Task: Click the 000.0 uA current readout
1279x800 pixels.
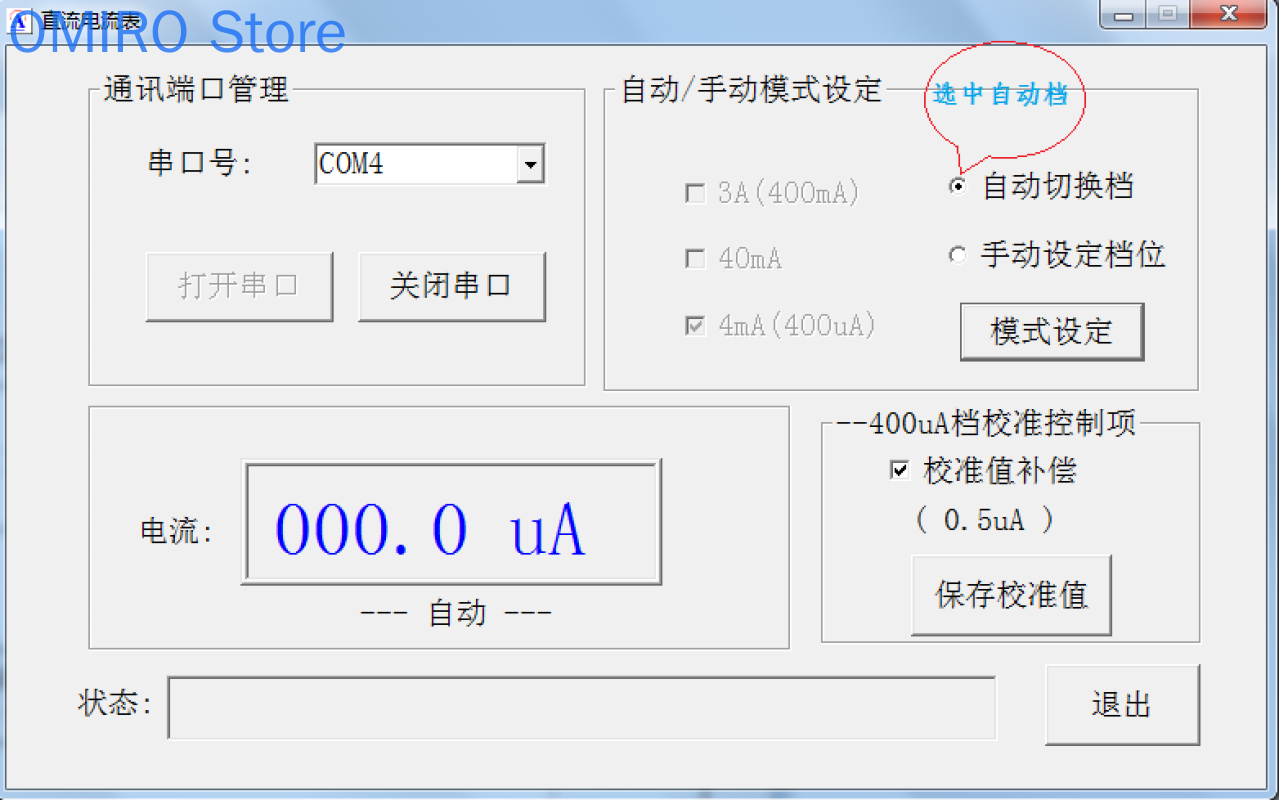Action: [x=451, y=523]
